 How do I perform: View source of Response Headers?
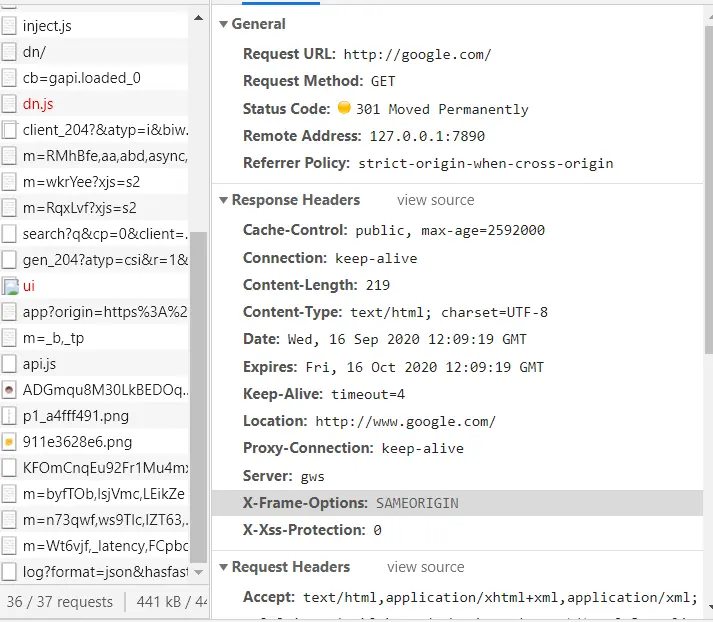(x=436, y=200)
